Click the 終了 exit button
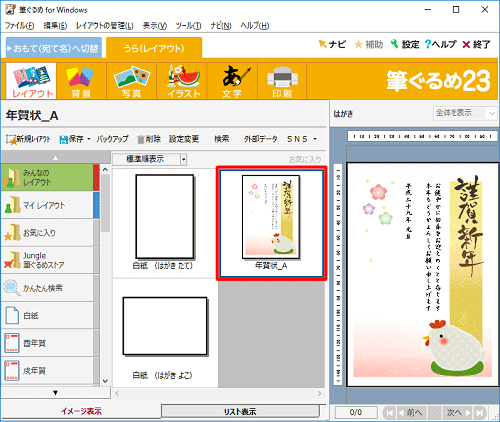This screenshot has height=422, width=500. coord(476,44)
